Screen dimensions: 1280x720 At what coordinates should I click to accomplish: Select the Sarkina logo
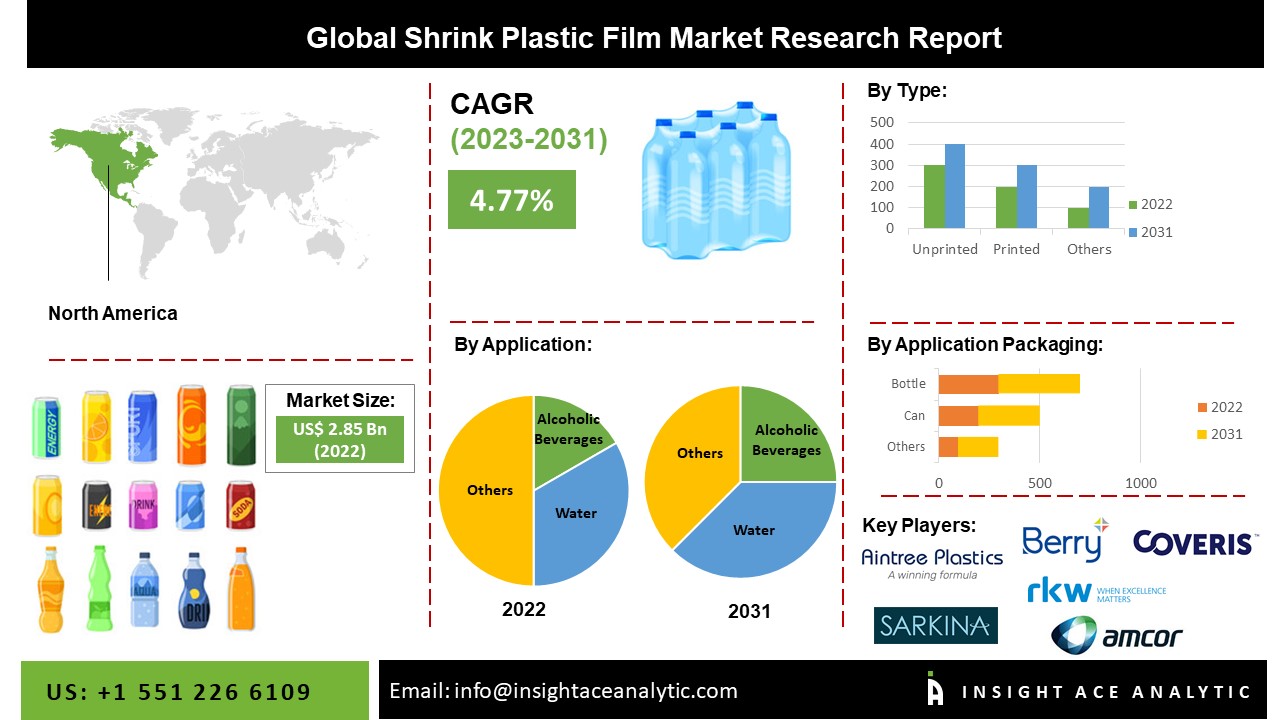coord(935,625)
